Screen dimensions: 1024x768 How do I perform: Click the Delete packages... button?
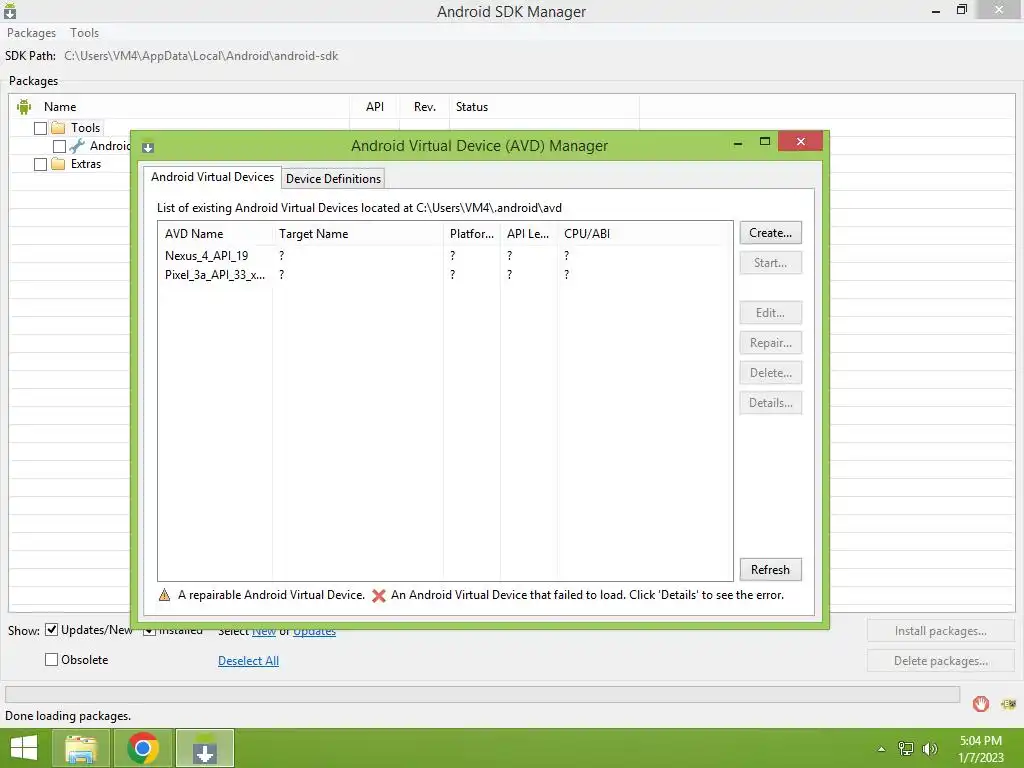pos(940,661)
